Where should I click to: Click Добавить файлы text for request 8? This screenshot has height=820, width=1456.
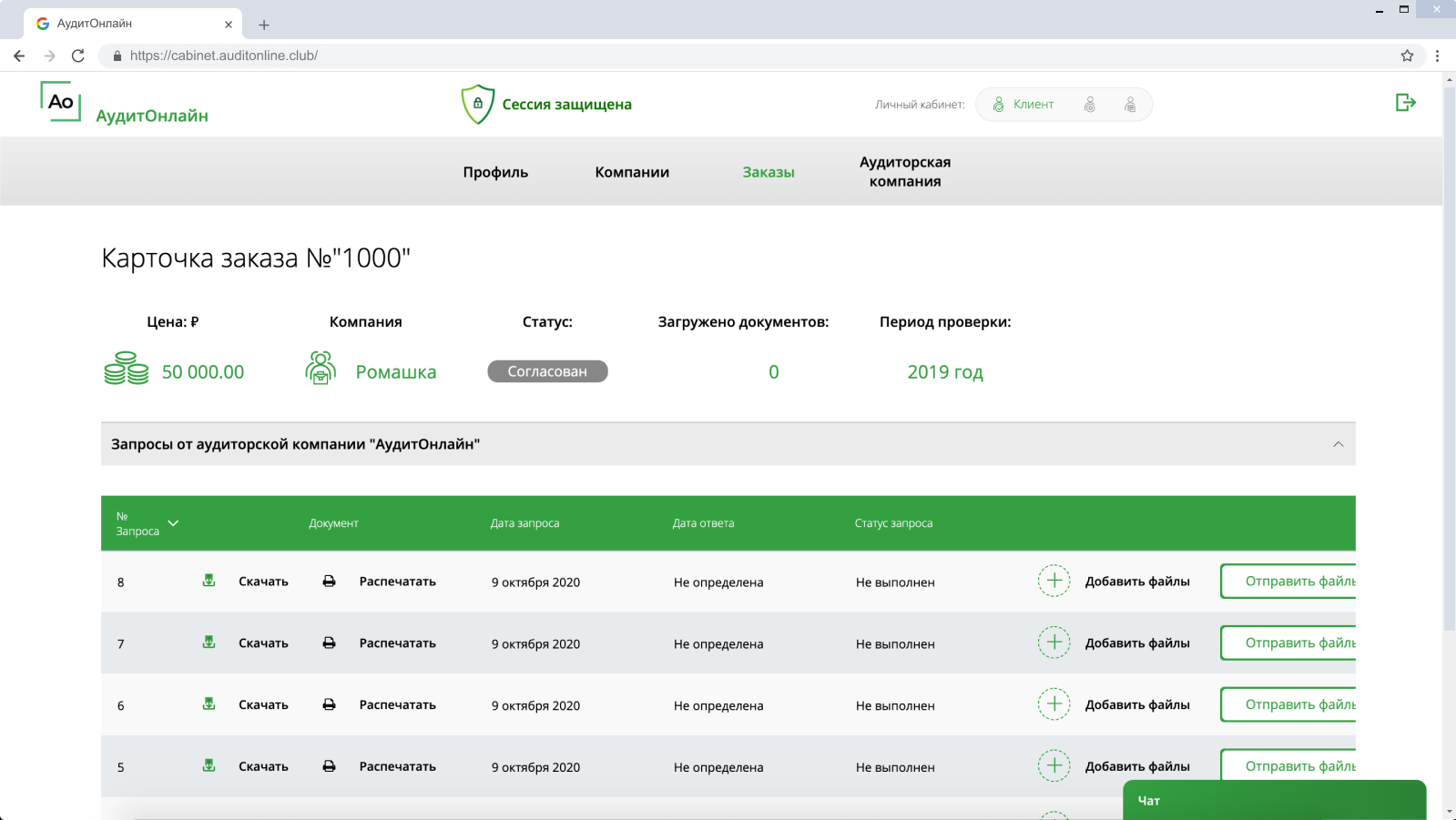1137,582
